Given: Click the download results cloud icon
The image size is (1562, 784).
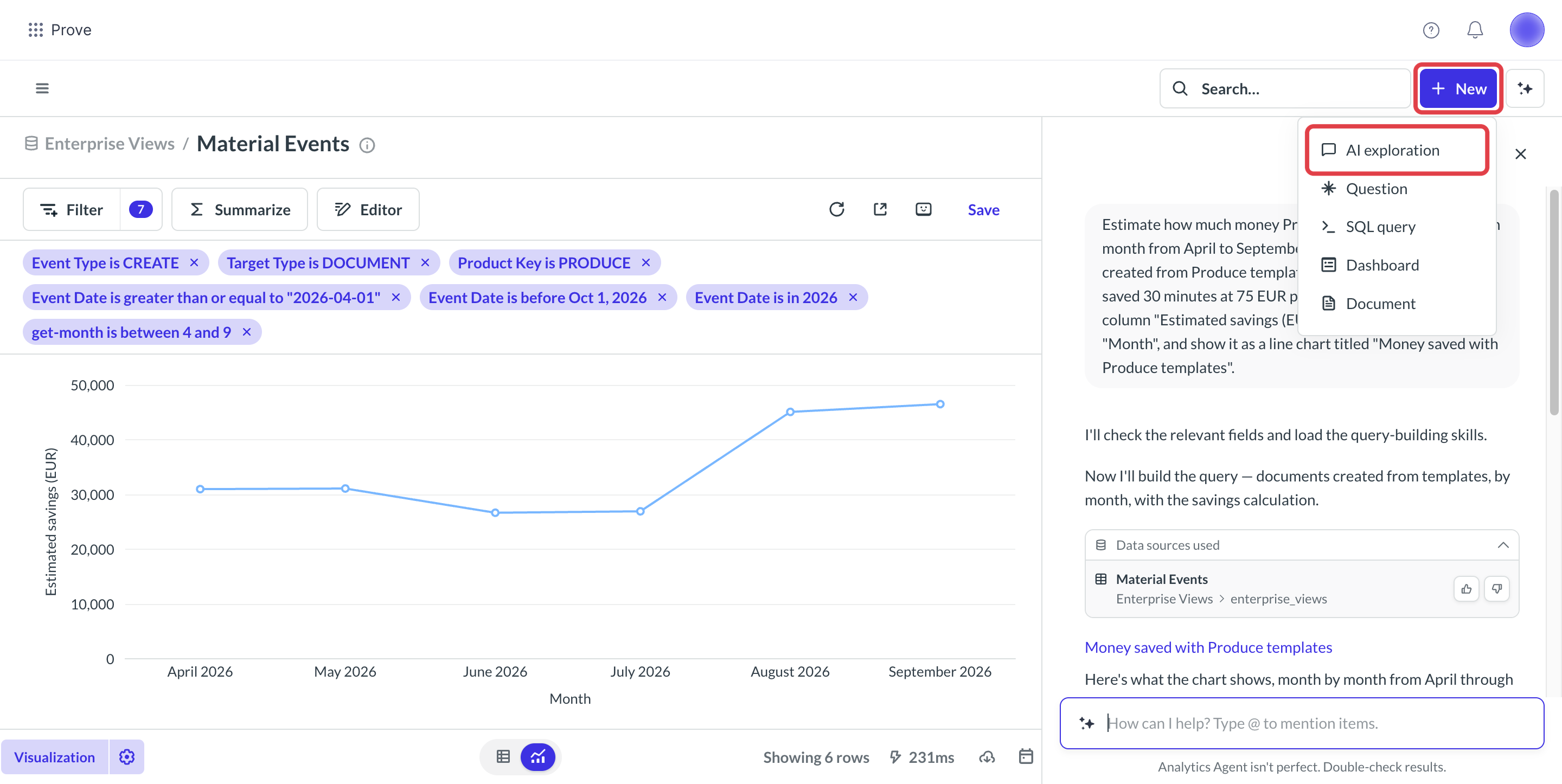Looking at the screenshot, I should pos(987,757).
